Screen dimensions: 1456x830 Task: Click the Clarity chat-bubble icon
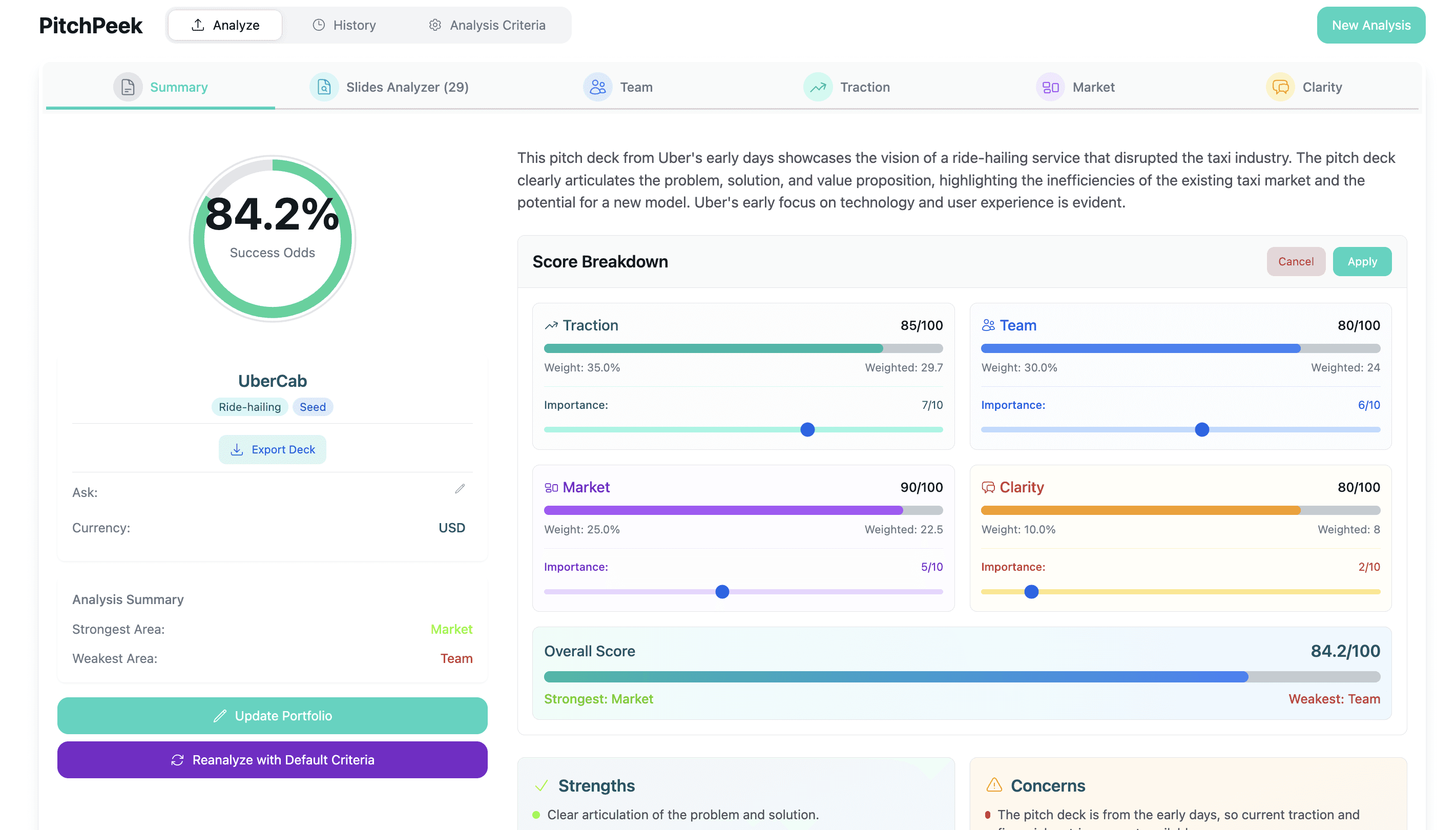(x=1280, y=87)
